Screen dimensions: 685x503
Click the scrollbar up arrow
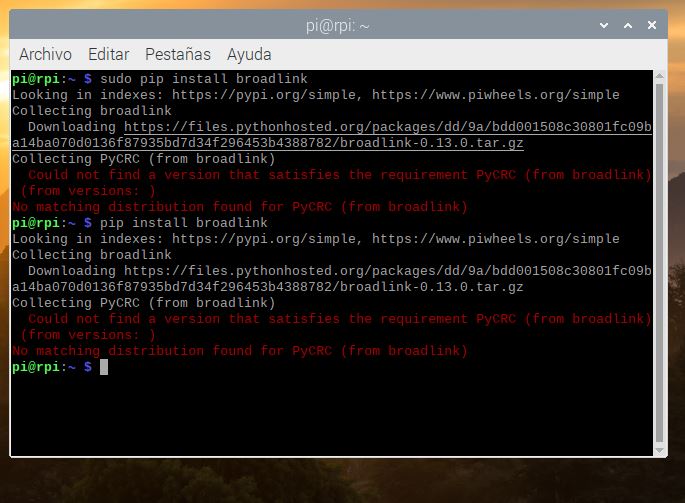click(x=660, y=76)
